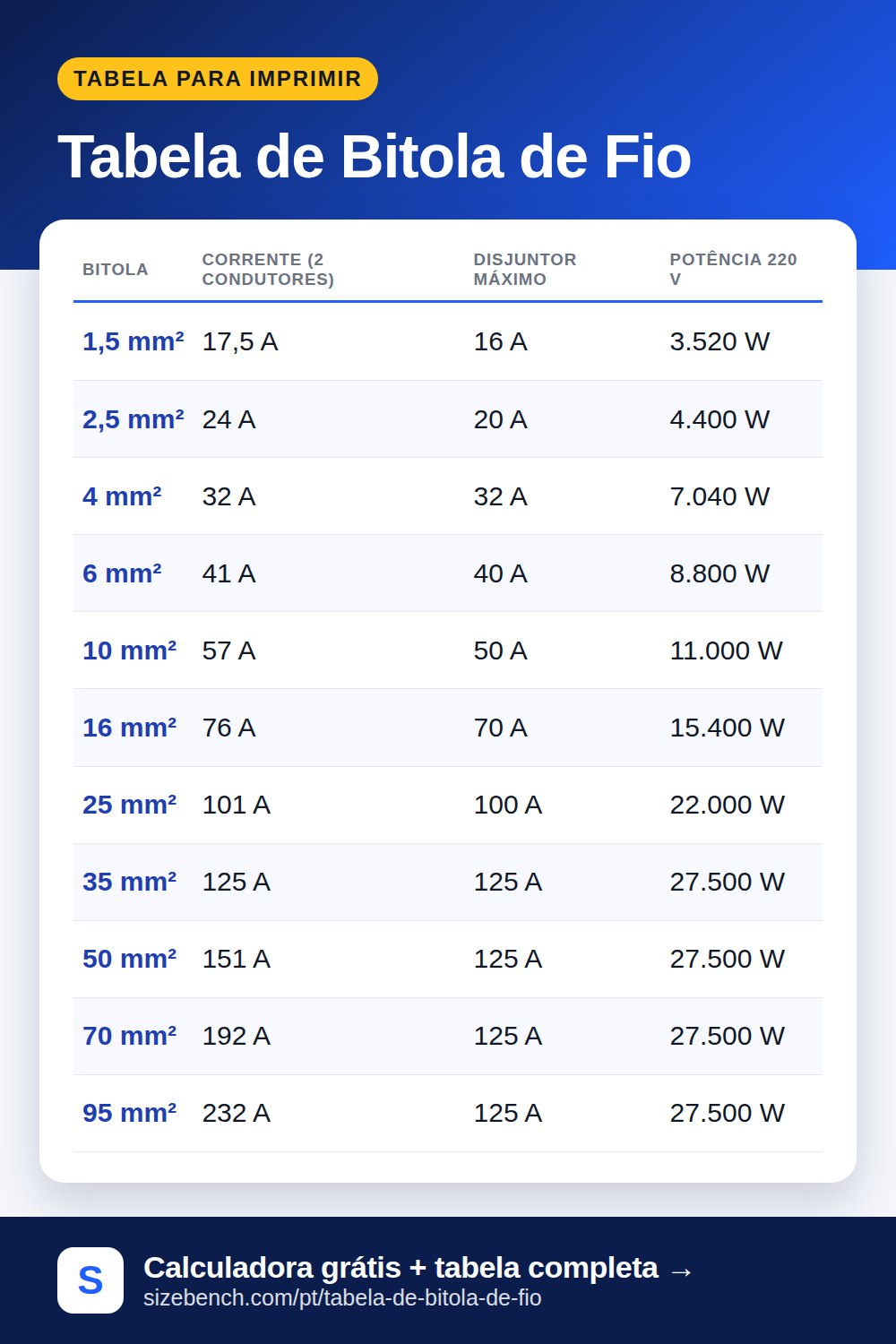Select the DISJUNTOR MÁXIMO column header
This screenshot has width=896, height=1344.
pyautogui.click(x=525, y=270)
